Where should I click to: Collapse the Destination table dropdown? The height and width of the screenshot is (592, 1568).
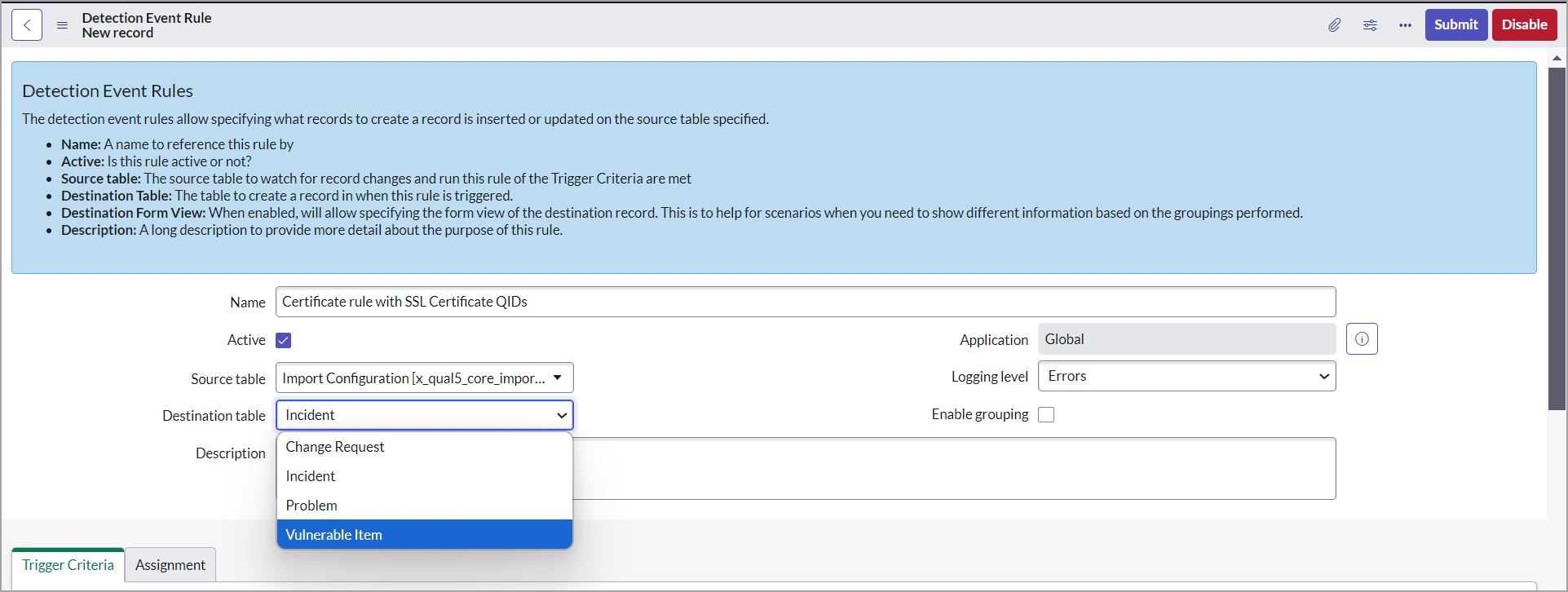click(424, 415)
